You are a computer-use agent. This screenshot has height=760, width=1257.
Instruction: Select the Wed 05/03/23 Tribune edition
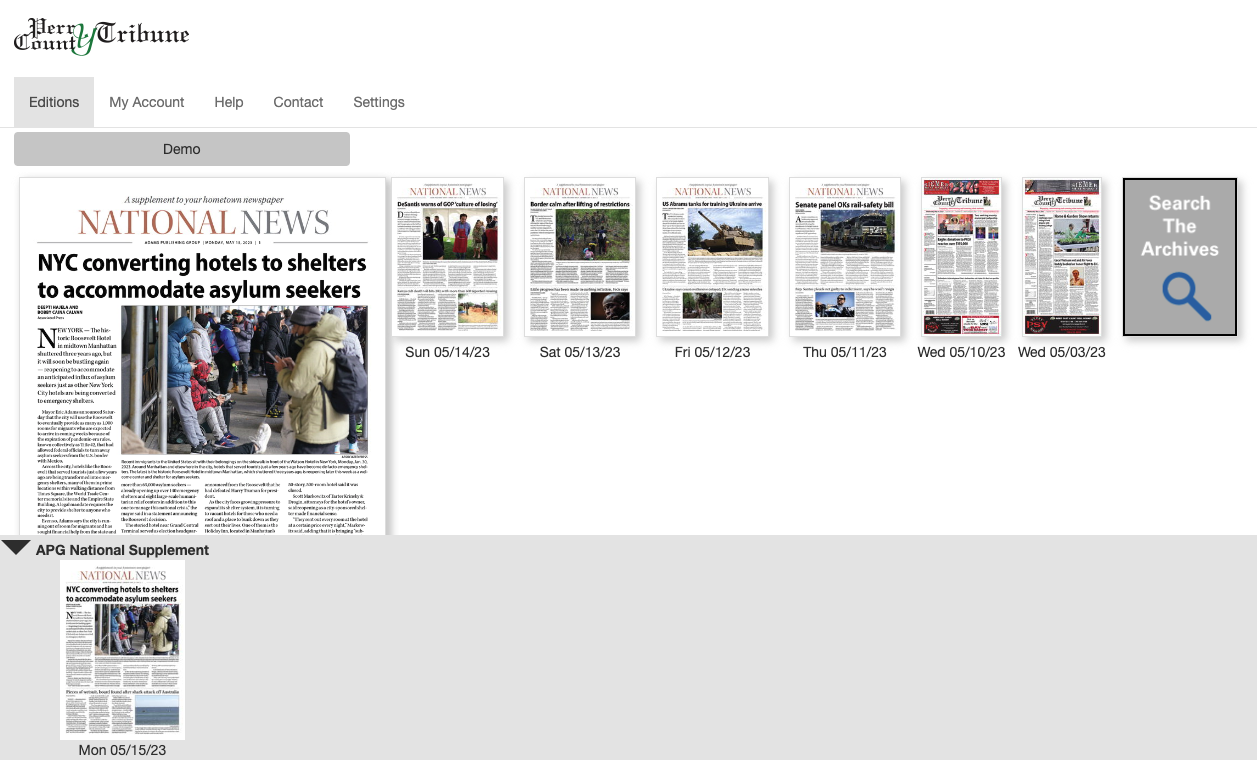coord(1061,257)
